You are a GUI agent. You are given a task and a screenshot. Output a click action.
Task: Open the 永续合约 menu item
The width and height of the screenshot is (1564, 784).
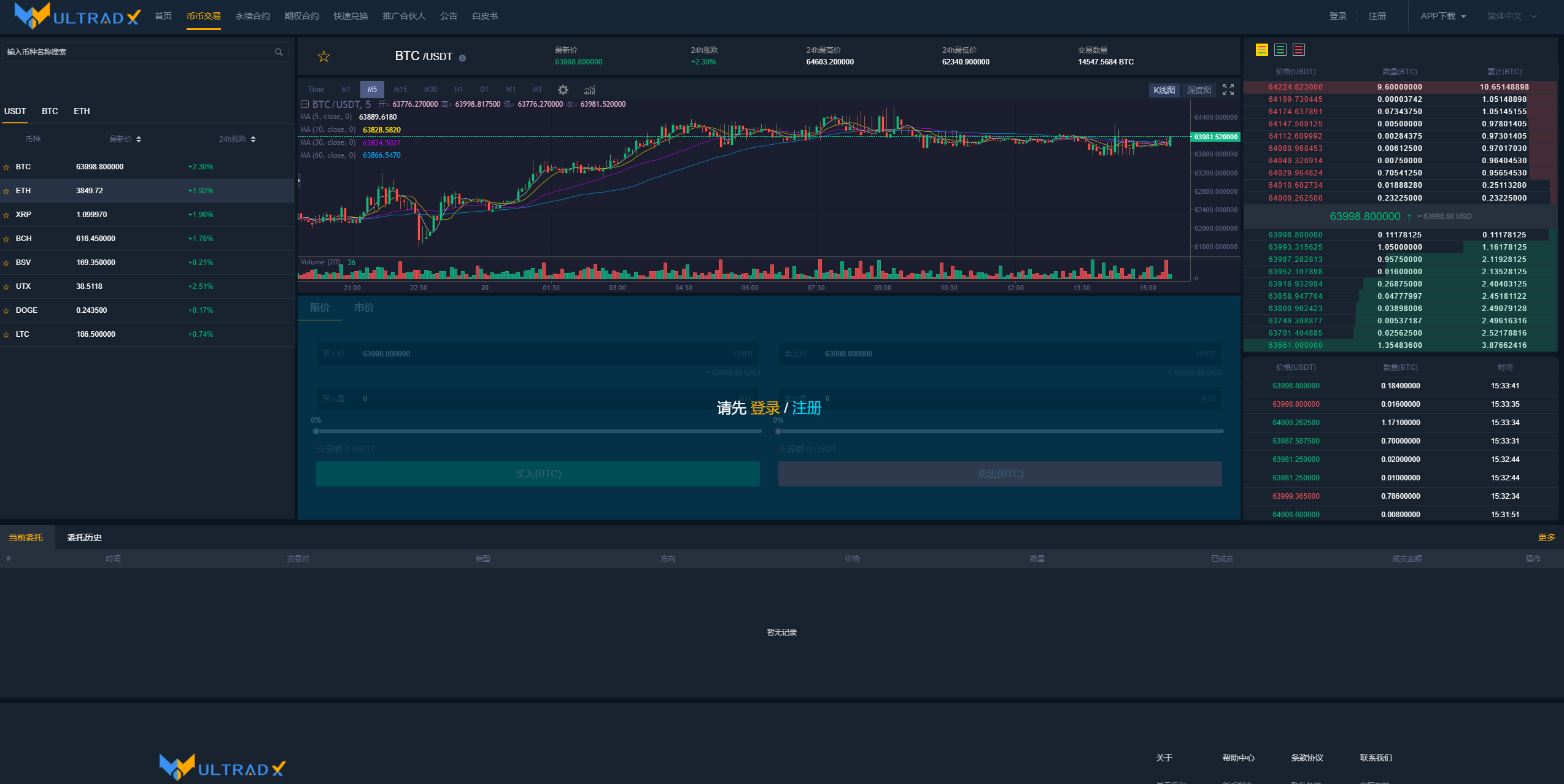click(x=252, y=16)
